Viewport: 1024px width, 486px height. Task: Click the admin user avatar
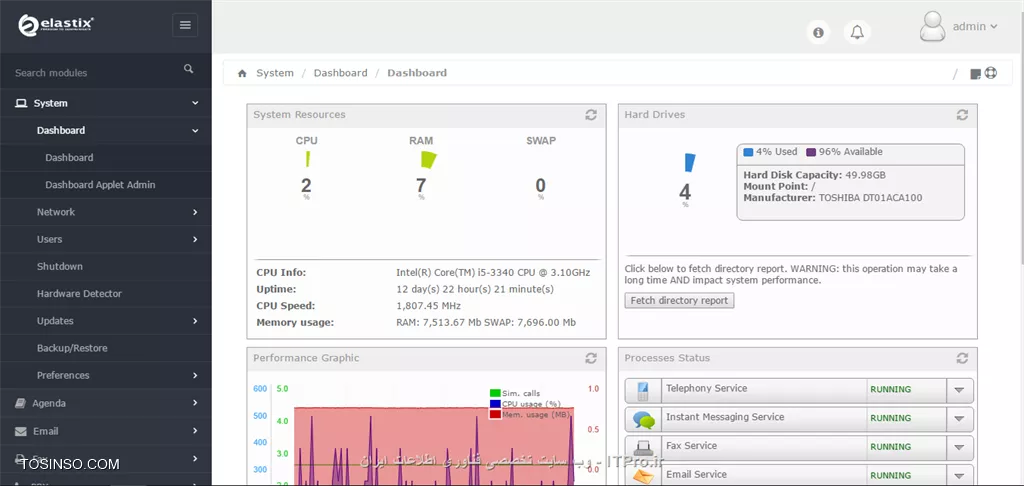(932, 27)
